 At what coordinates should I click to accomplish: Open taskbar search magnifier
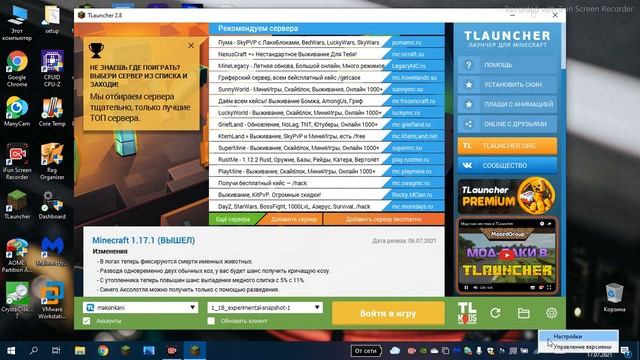34,350
